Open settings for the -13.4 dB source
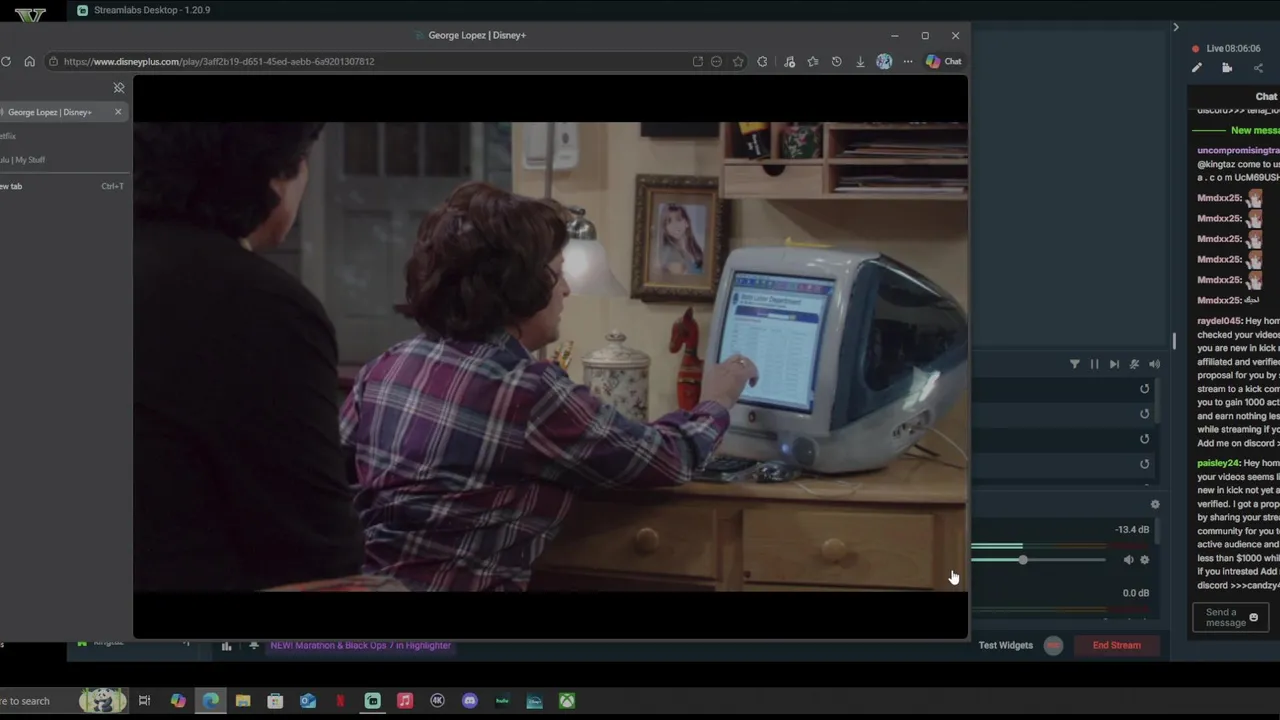Image resolution: width=1280 pixels, height=720 pixels. click(1145, 560)
